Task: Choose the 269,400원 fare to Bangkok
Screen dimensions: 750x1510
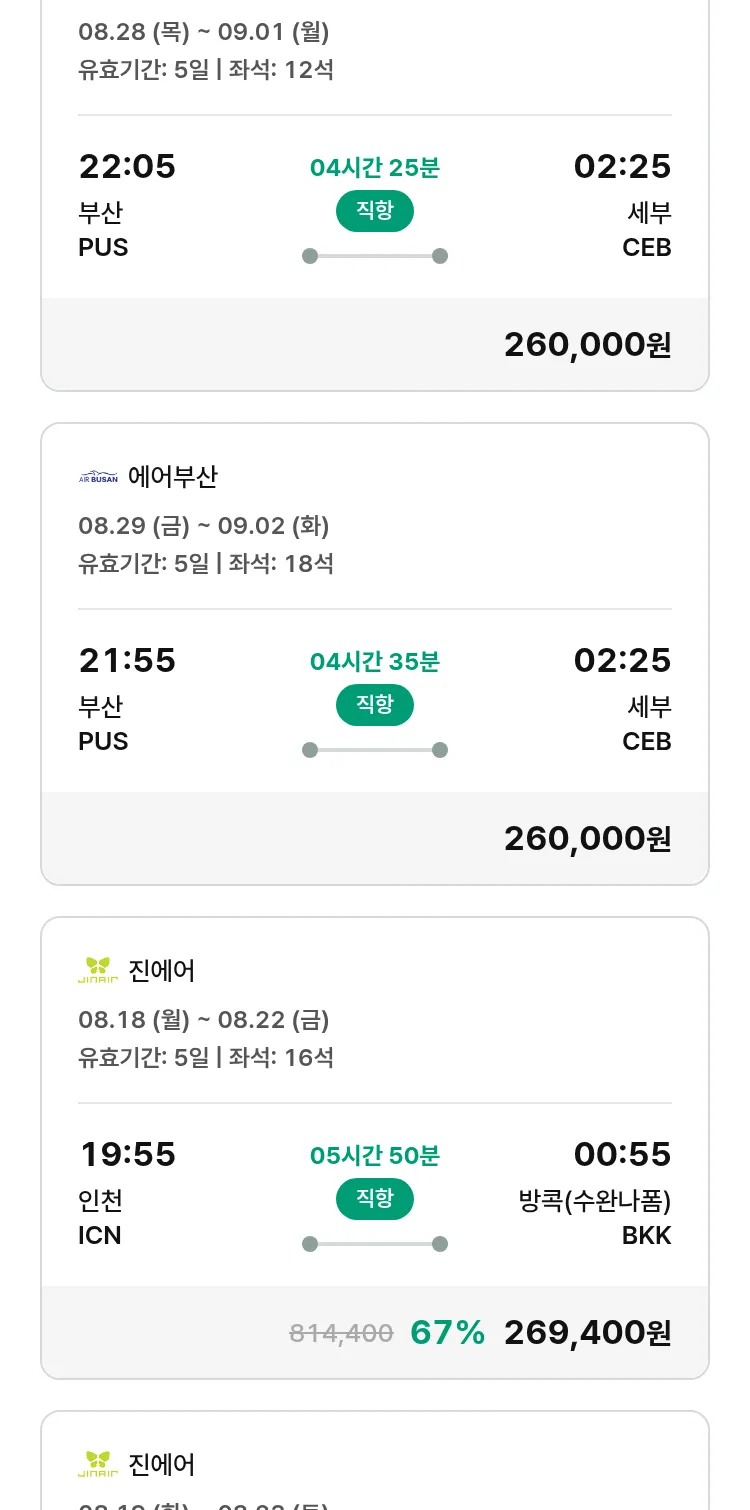Action: point(587,1333)
